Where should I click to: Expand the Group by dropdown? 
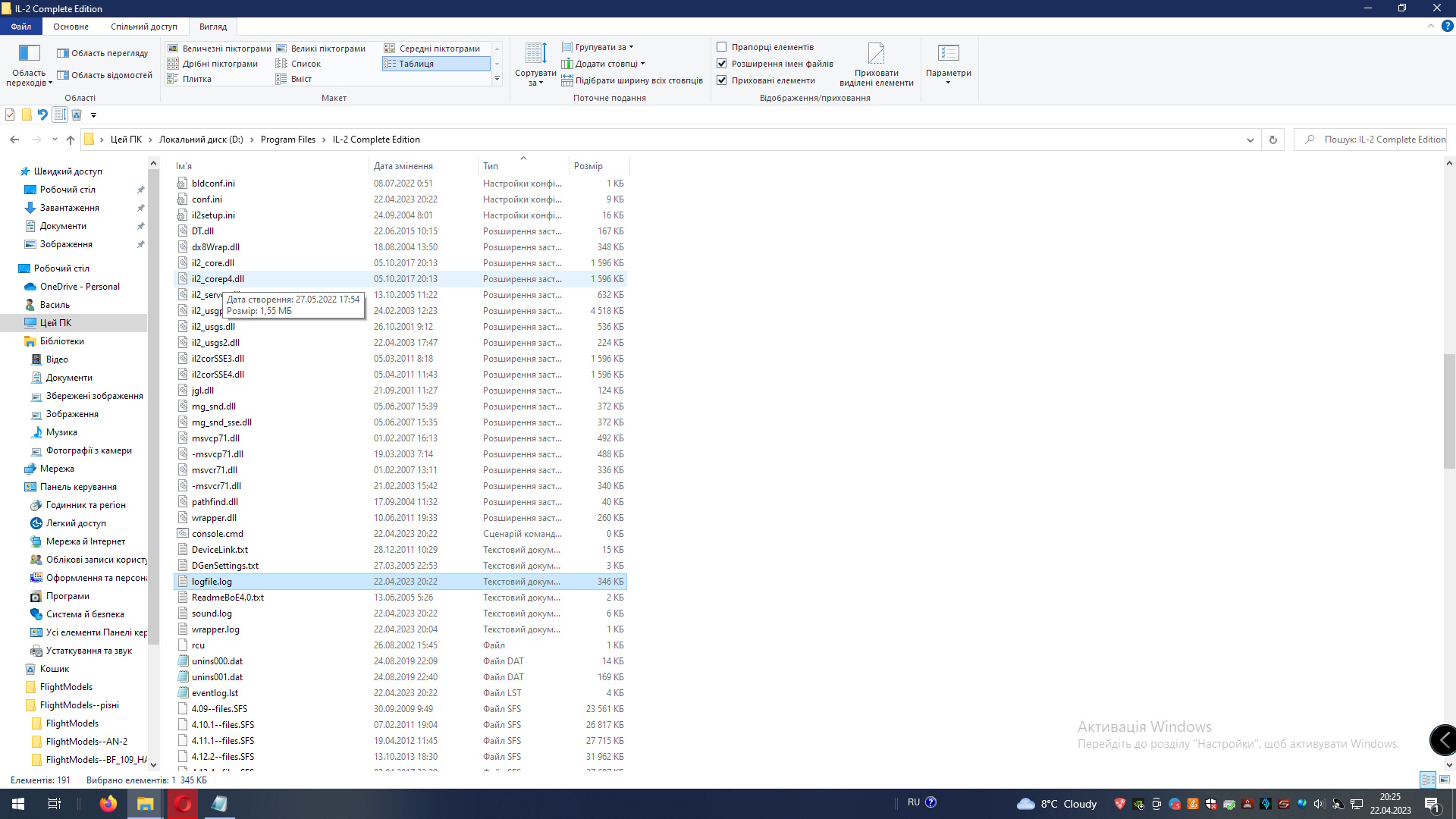[598, 47]
